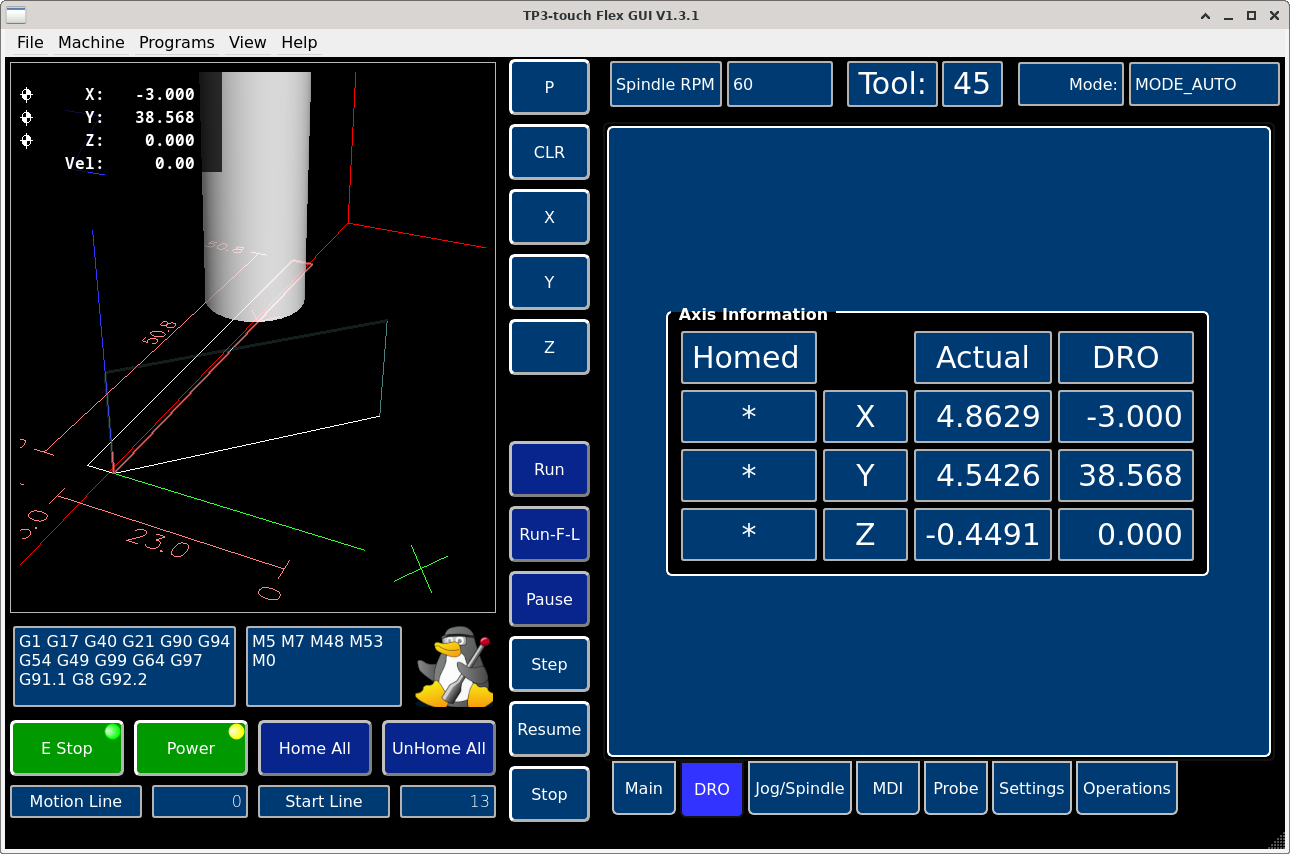Viewport: 1290px width, 854px height.
Task: Switch to the Y axis view
Action: click(549, 282)
